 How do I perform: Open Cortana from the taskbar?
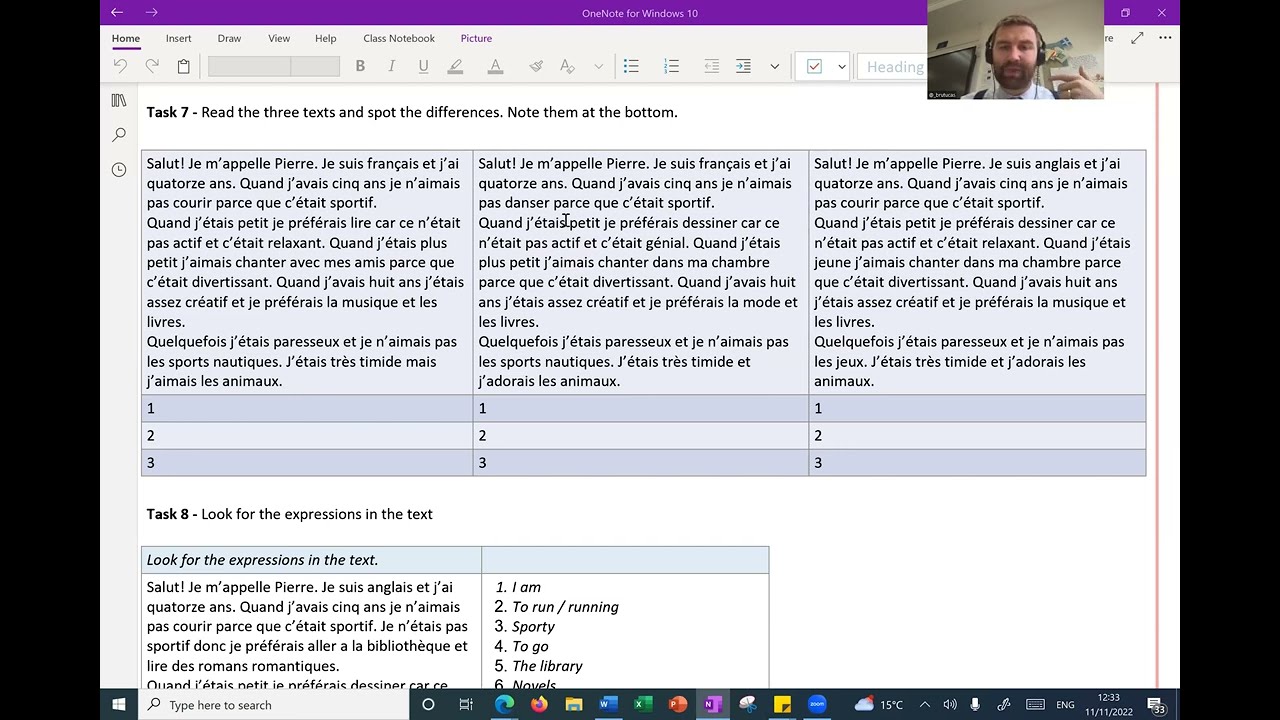click(428, 705)
